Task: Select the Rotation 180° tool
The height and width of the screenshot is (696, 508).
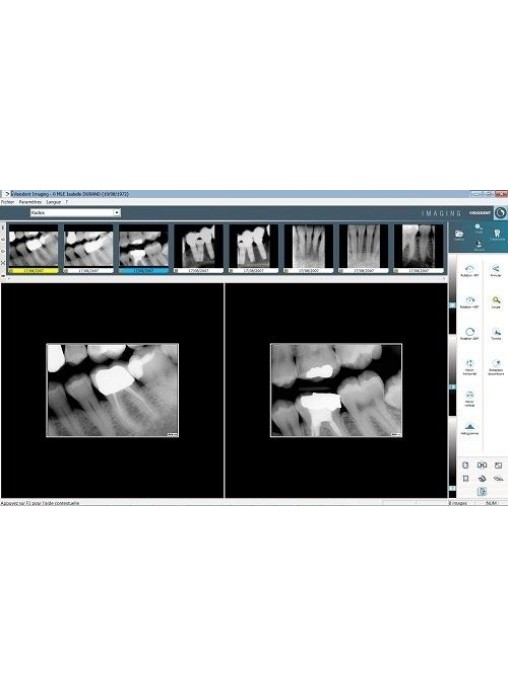Action: (x=470, y=332)
